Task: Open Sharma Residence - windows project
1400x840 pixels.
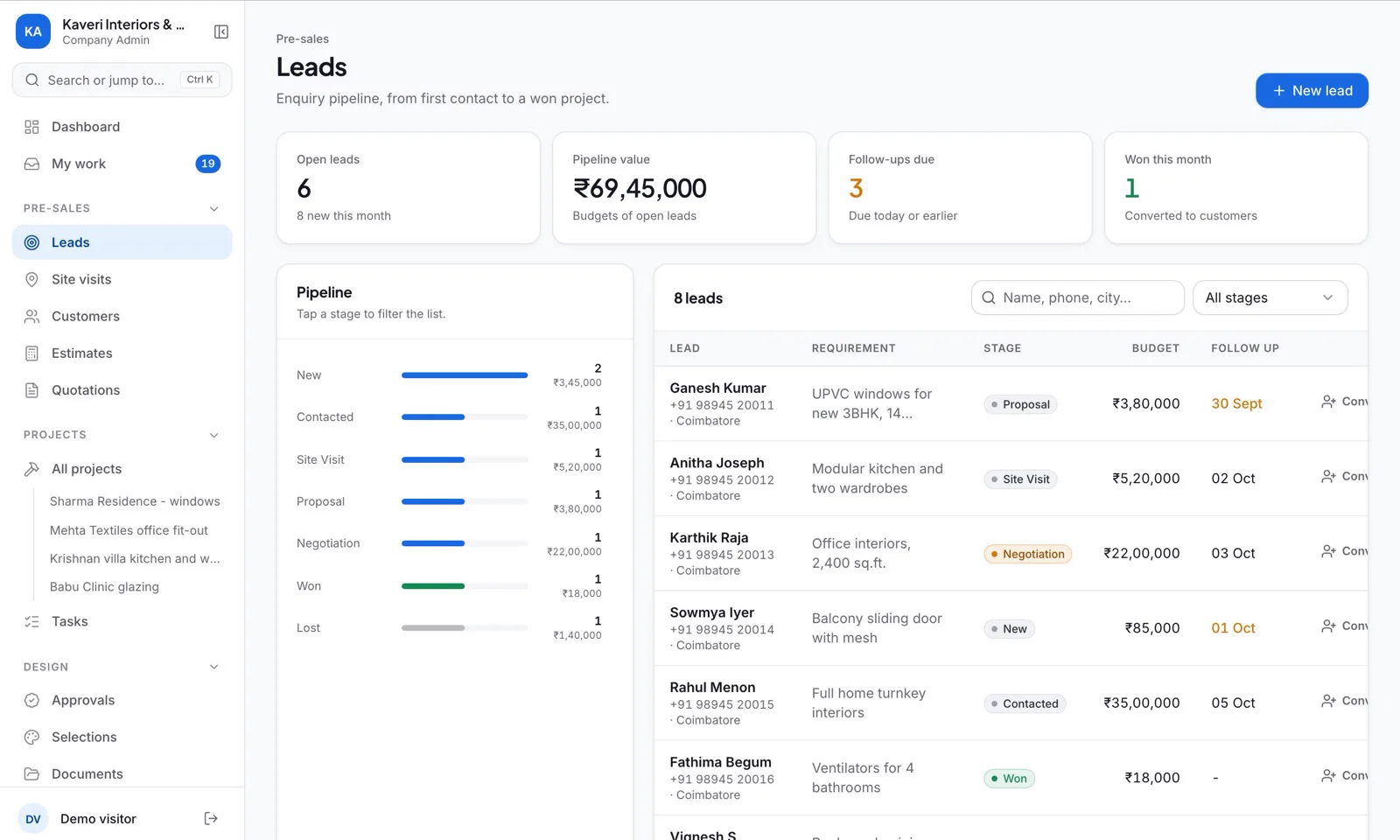Action: (x=135, y=501)
